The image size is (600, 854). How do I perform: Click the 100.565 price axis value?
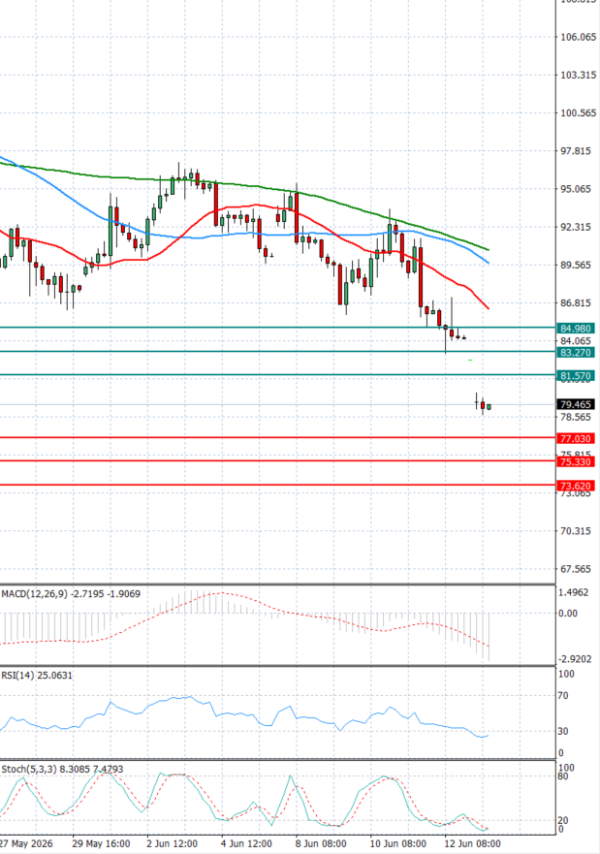click(x=578, y=113)
